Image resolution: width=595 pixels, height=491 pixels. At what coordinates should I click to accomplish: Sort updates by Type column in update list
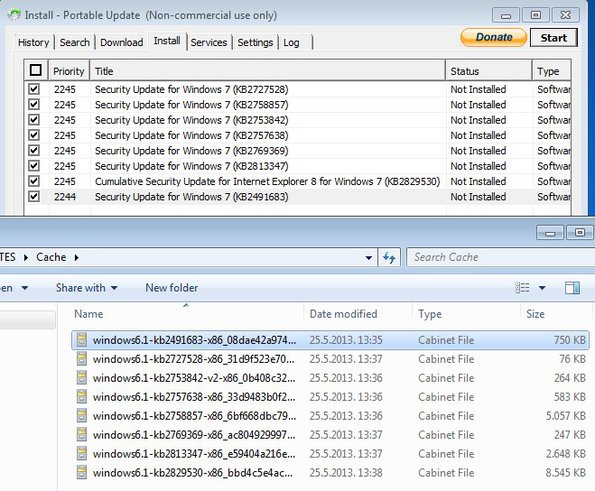552,71
